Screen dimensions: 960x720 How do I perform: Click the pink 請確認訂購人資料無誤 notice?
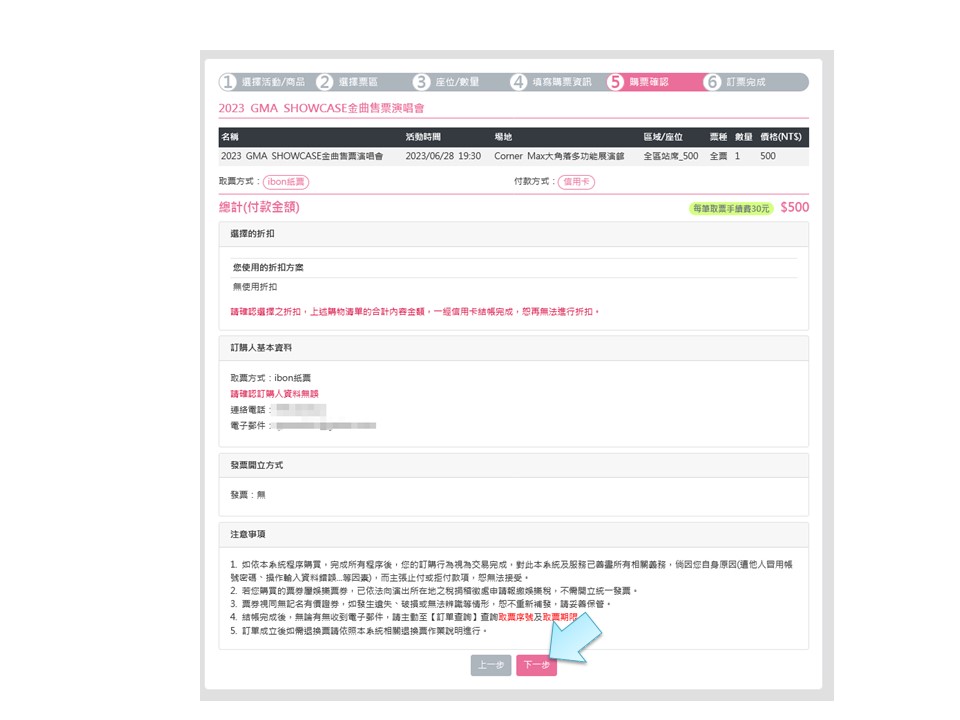(x=274, y=394)
